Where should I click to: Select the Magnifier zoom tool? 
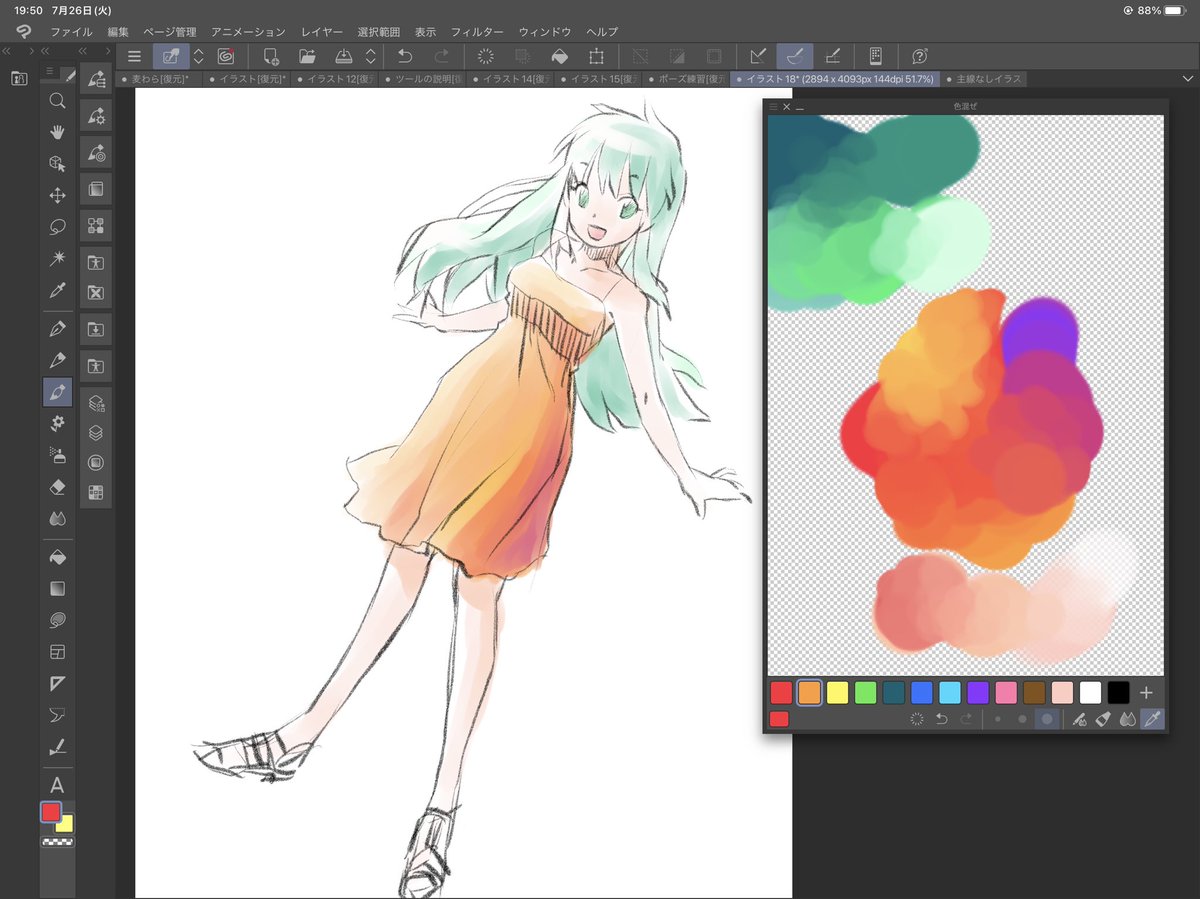point(58,100)
